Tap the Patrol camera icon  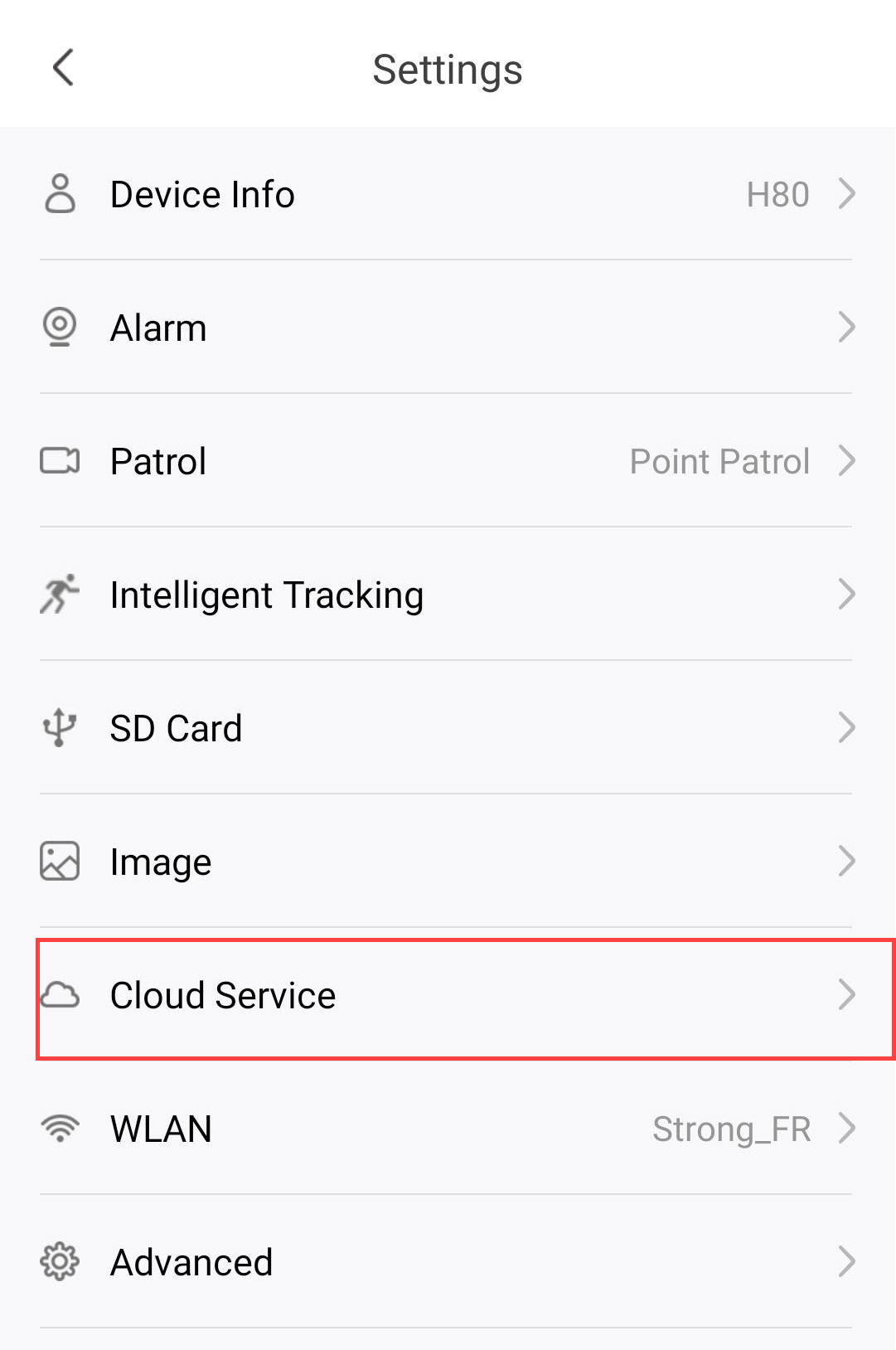(x=60, y=460)
